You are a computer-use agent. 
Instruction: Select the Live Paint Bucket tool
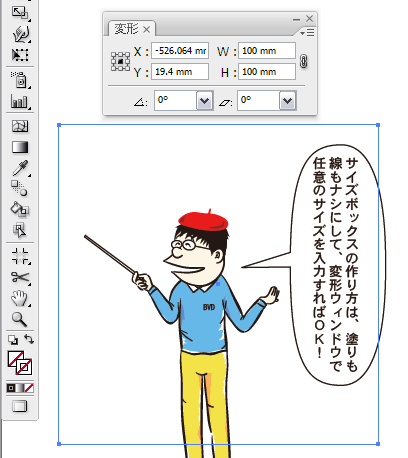tap(20, 210)
